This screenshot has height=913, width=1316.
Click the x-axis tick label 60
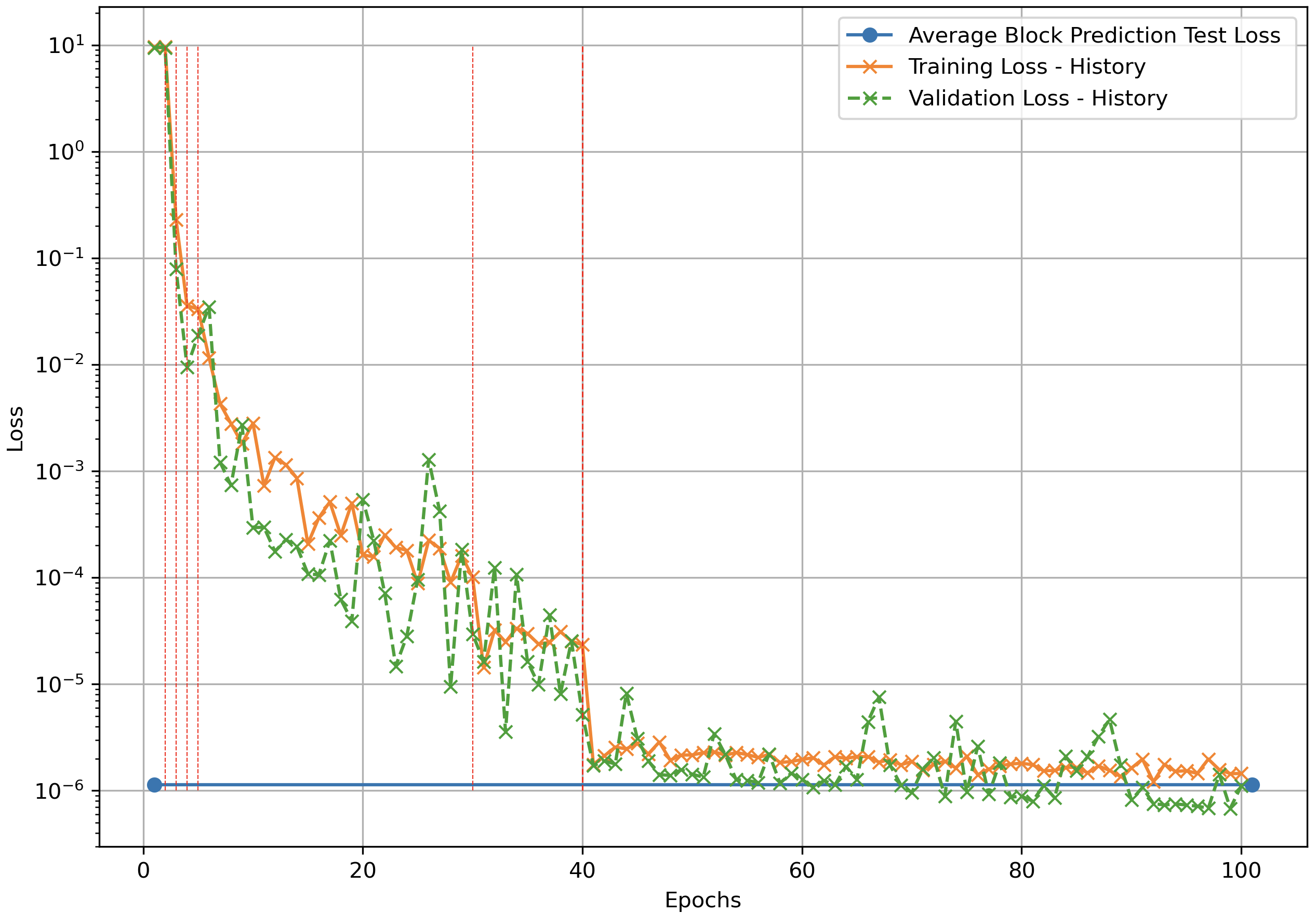click(x=802, y=870)
